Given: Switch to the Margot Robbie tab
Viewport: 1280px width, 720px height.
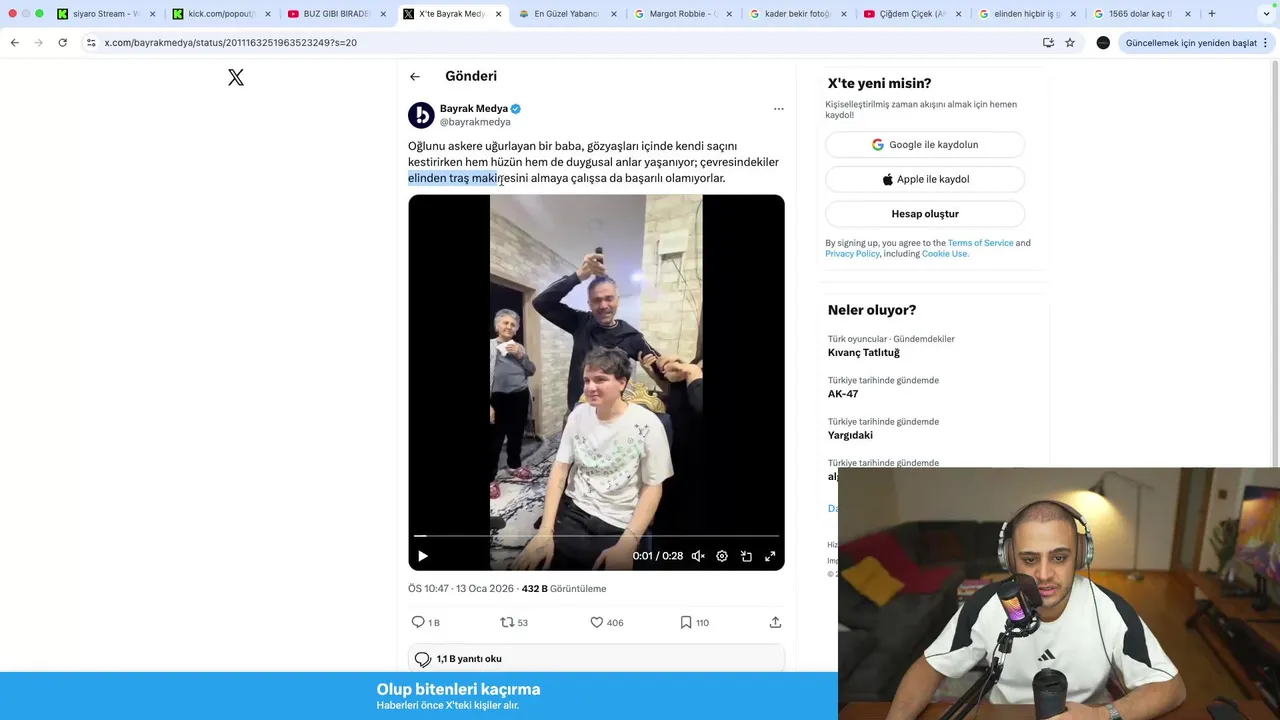Looking at the screenshot, I should (x=683, y=14).
